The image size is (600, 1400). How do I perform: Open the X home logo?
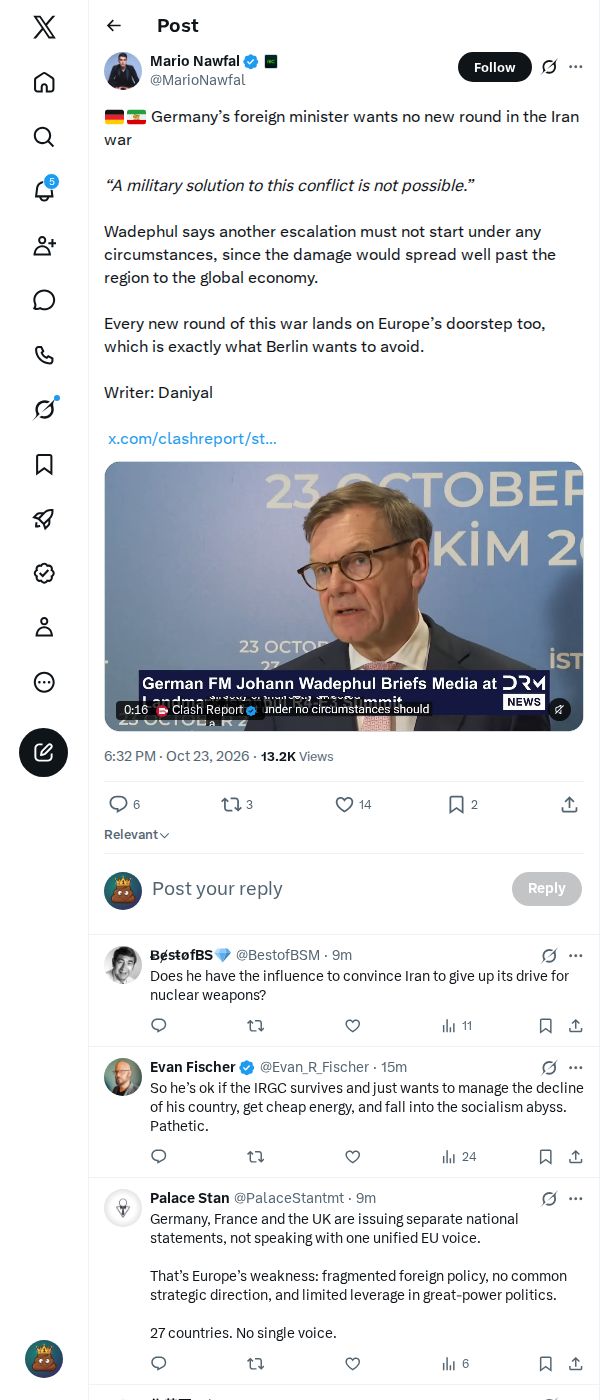point(44,27)
